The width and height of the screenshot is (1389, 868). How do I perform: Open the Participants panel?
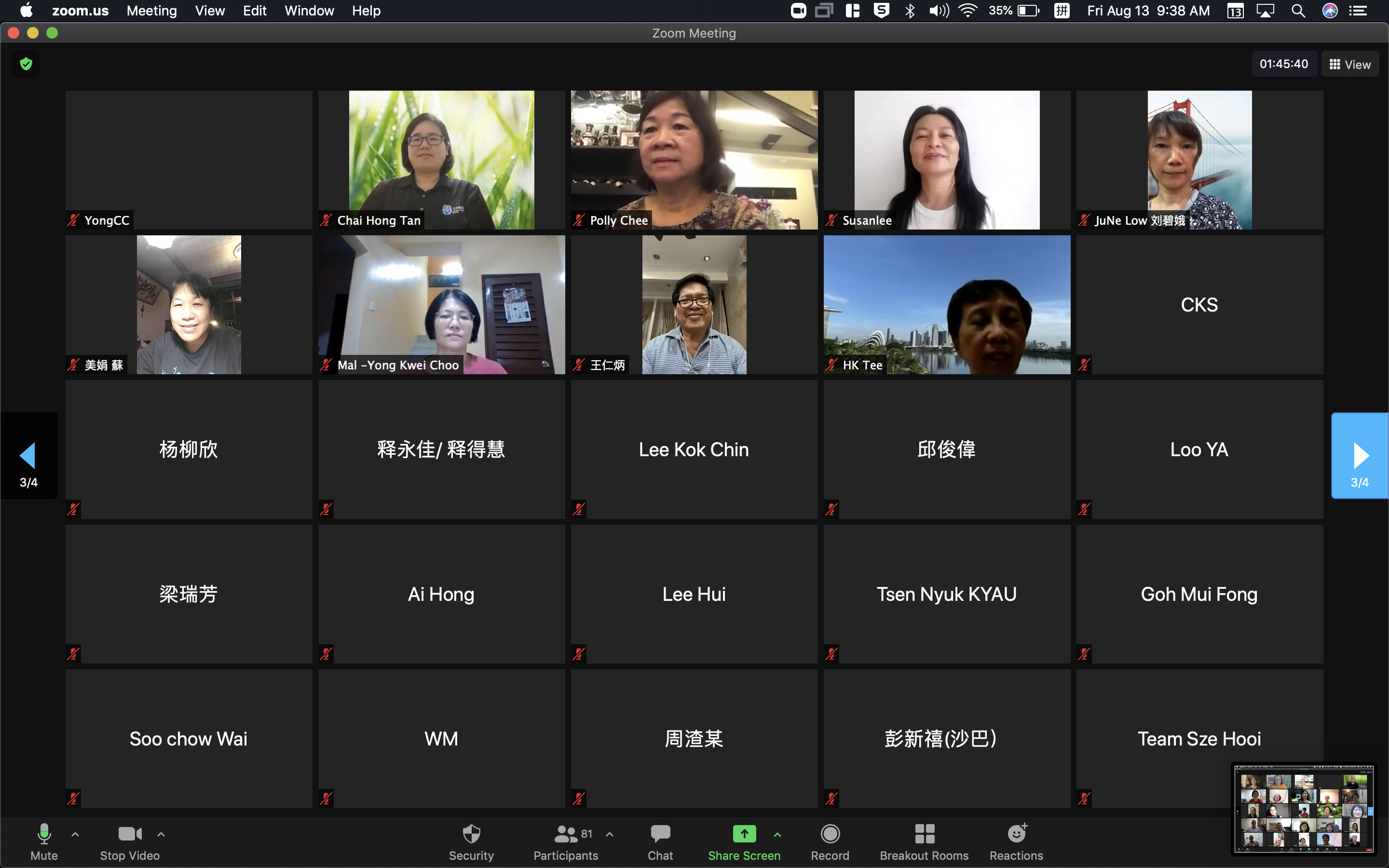pyautogui.click(x=565, y=841)
